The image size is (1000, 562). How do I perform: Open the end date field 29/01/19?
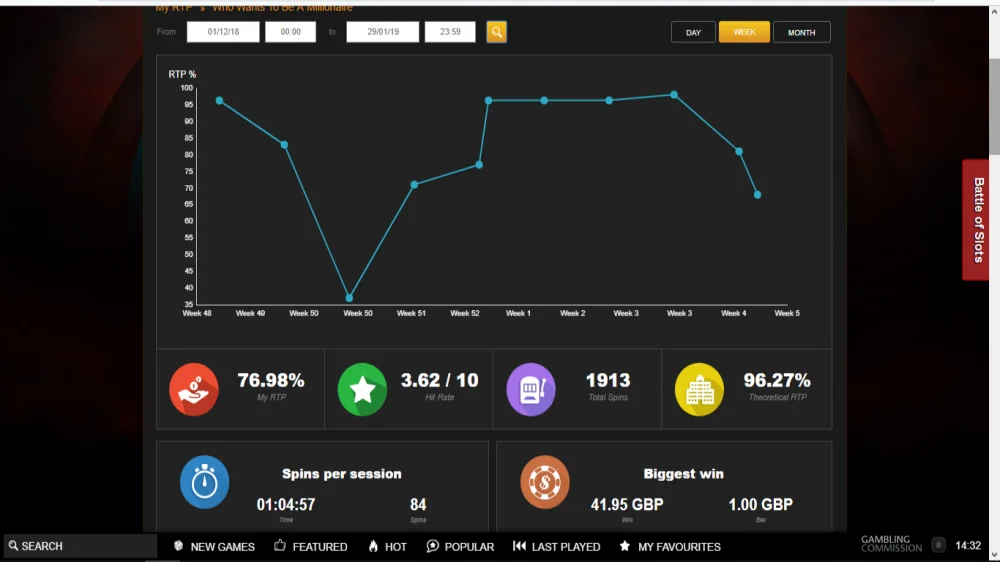point(383,32)
